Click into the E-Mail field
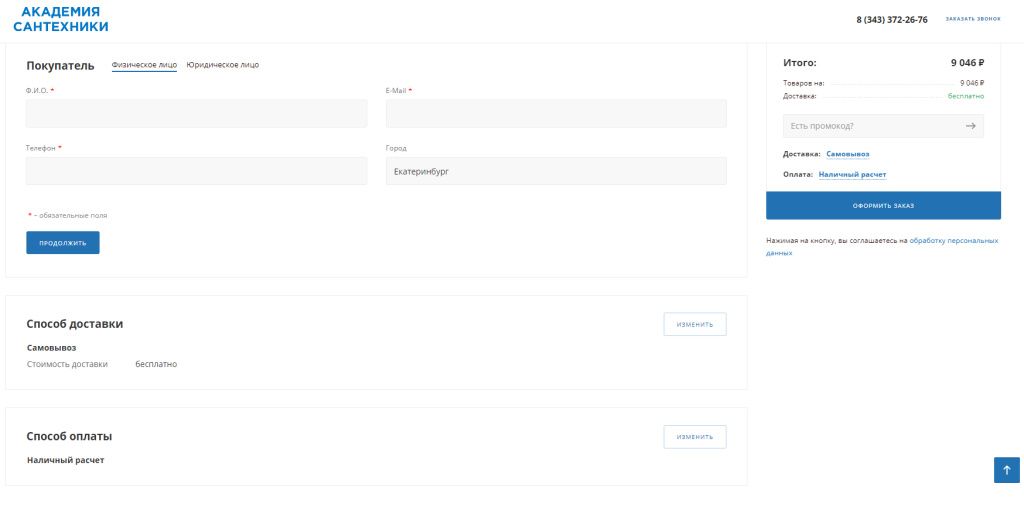This screenshot has height=507, width=1024. [x=556, y=114]
